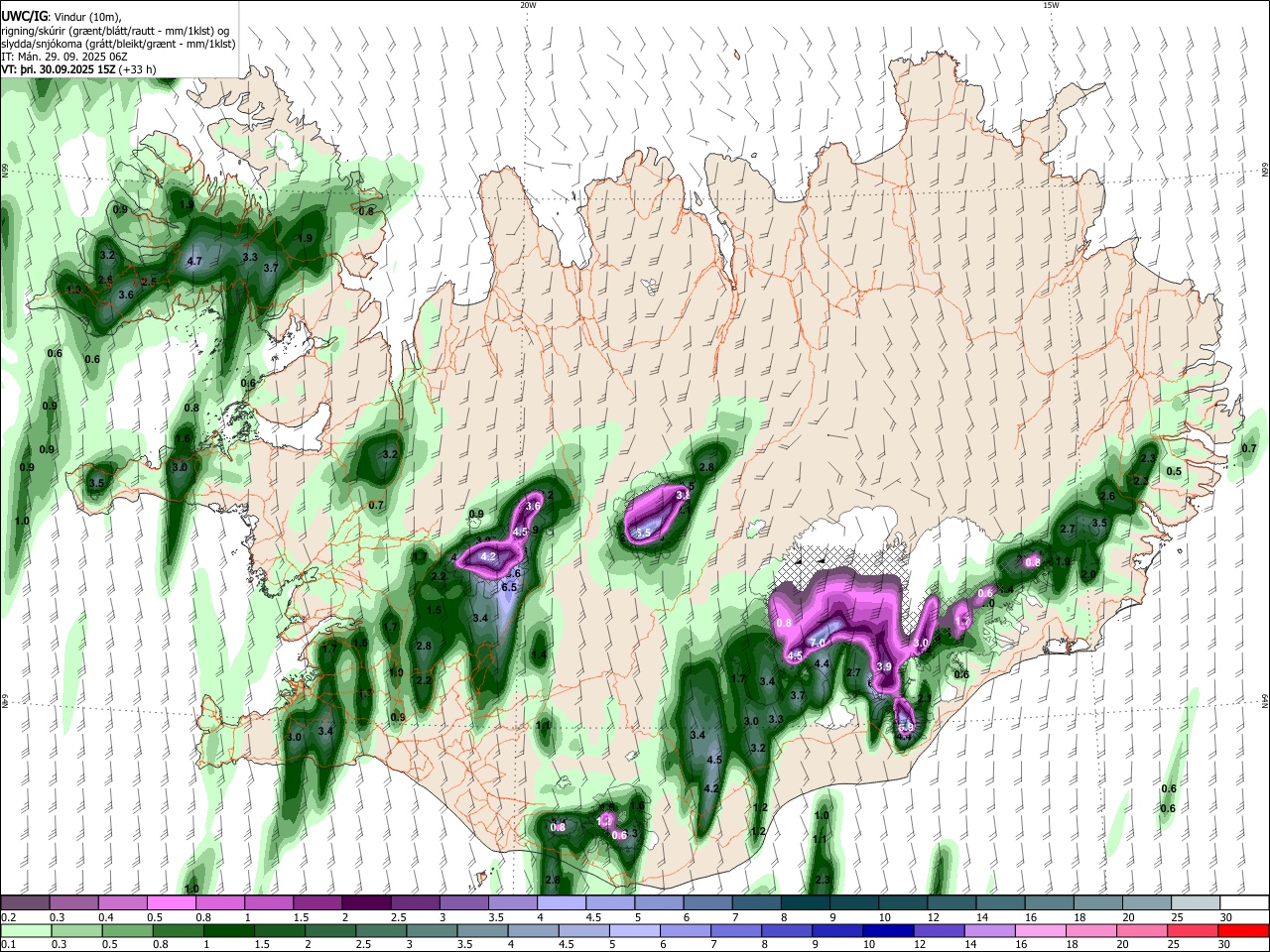Click the '2.0' precipitation value in east Iceland
Screen dimensions: 1270x952
coord(1087,575)
